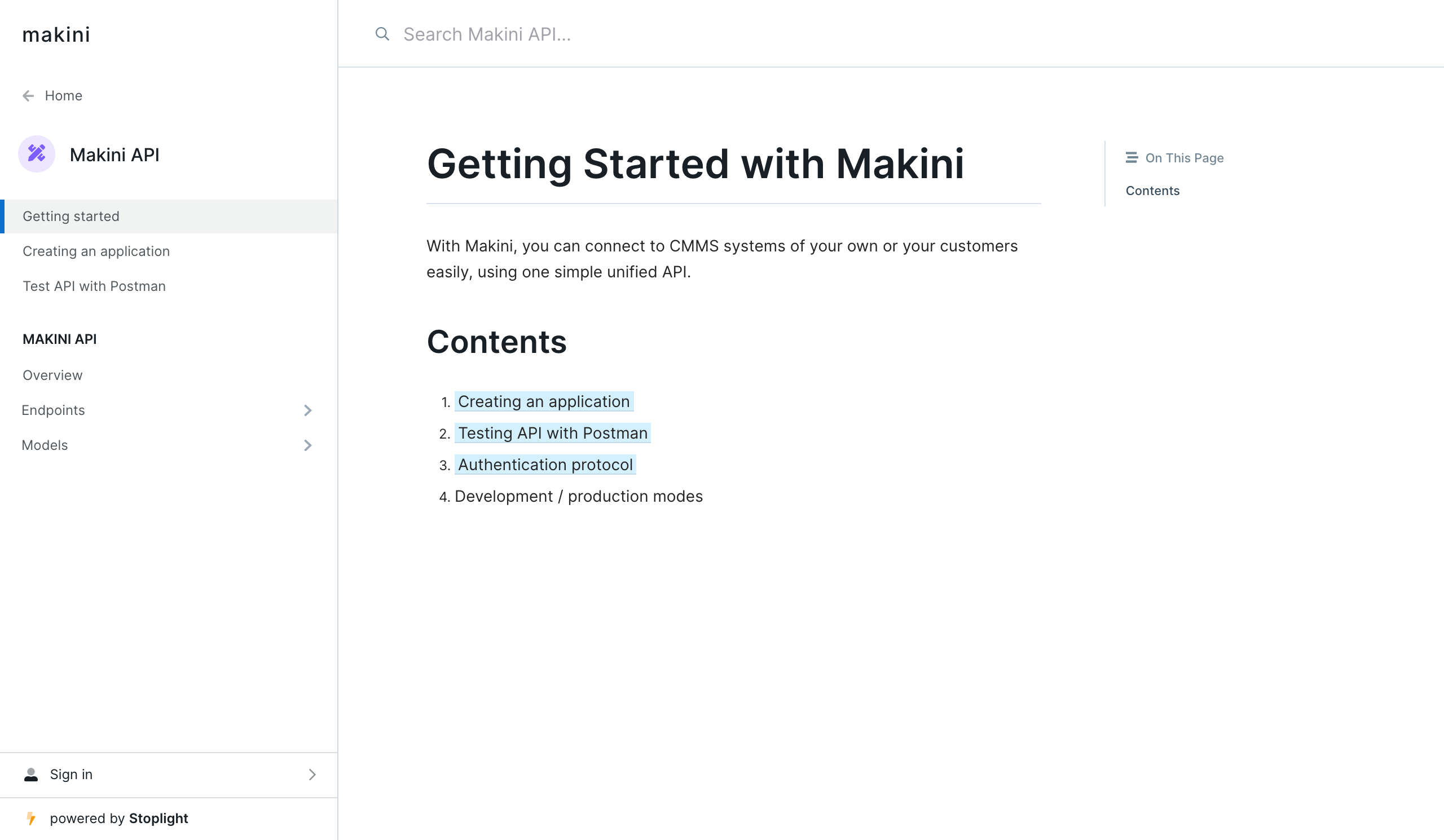
Task: Follow the Creating an application content link
Action: pos(544,401)
